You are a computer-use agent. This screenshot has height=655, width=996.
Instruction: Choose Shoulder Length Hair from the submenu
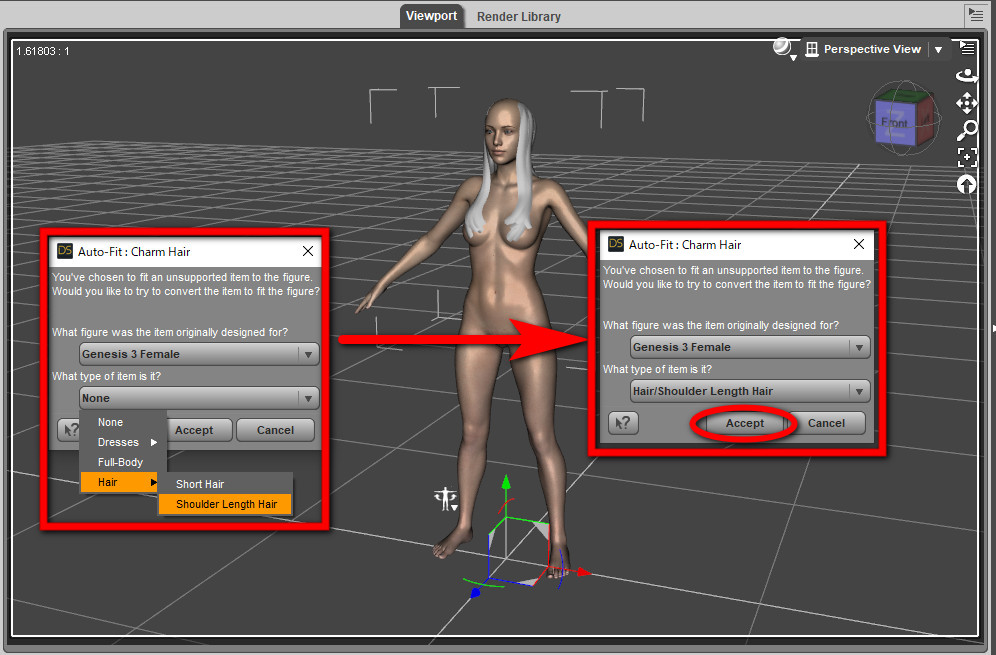click(226, 504)
